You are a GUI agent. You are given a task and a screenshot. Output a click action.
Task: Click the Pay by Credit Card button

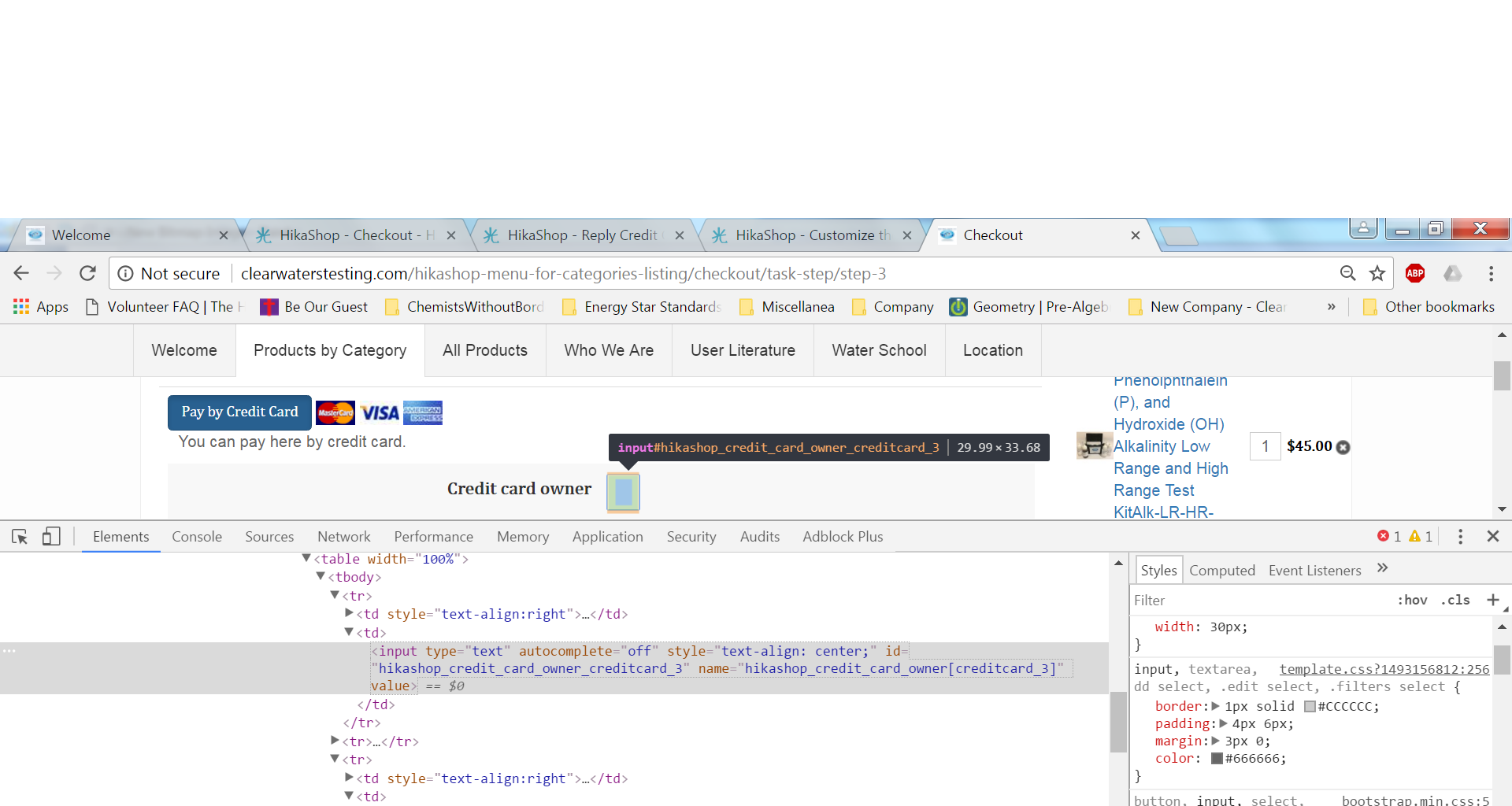tap(239, 412)
